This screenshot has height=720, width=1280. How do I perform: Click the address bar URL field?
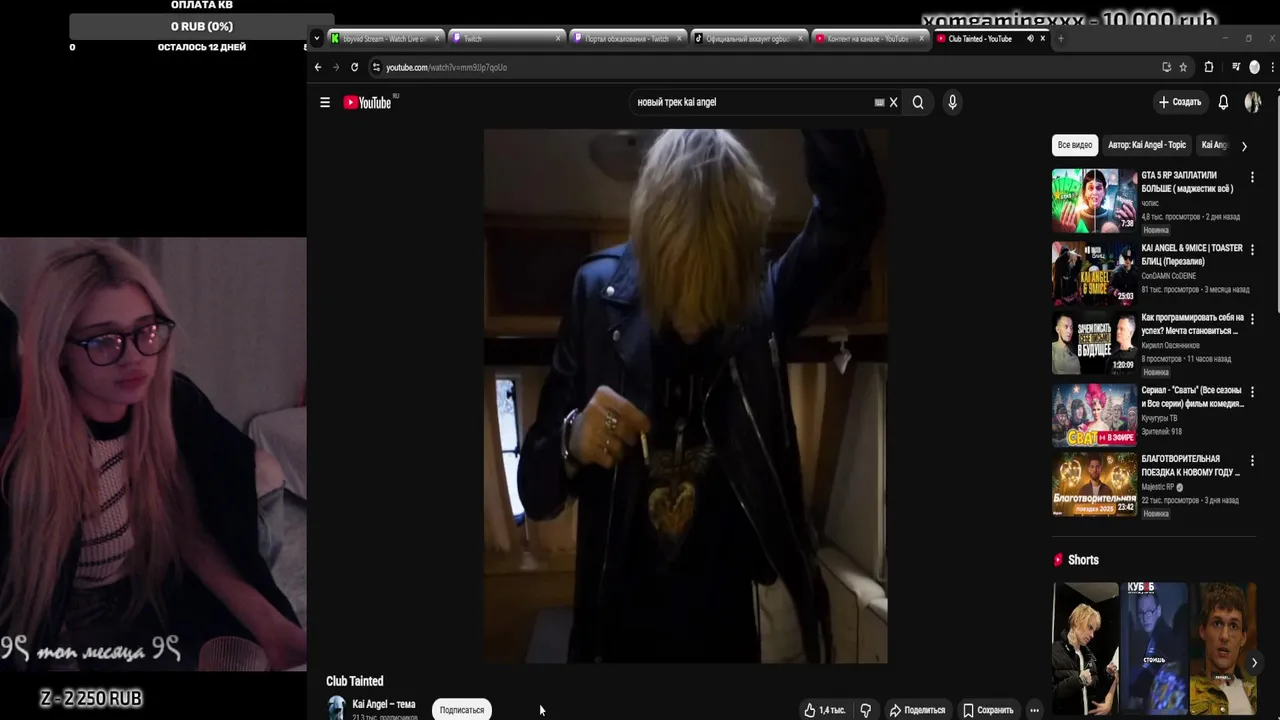point(760,67)
